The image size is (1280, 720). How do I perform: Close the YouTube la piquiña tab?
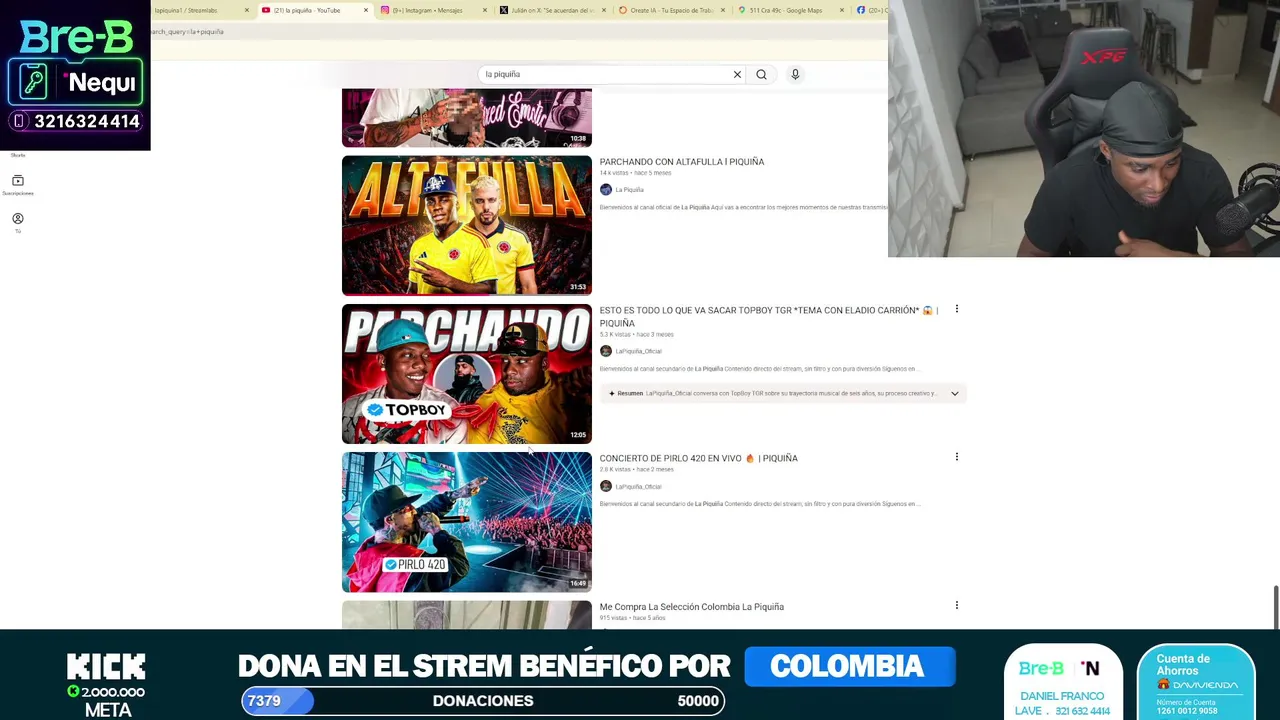[x=366, y=10]
